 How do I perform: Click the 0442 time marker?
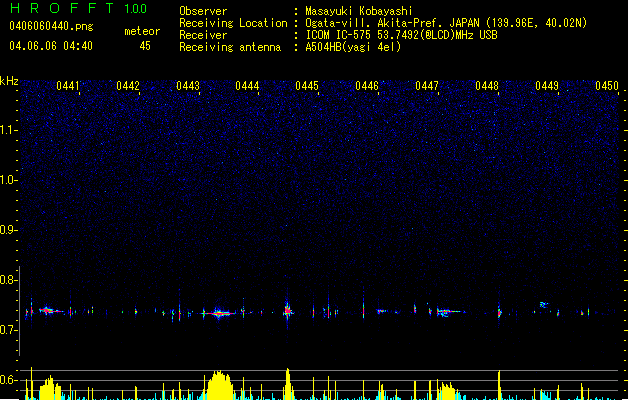pyautogui.click(x=128, y=86)
